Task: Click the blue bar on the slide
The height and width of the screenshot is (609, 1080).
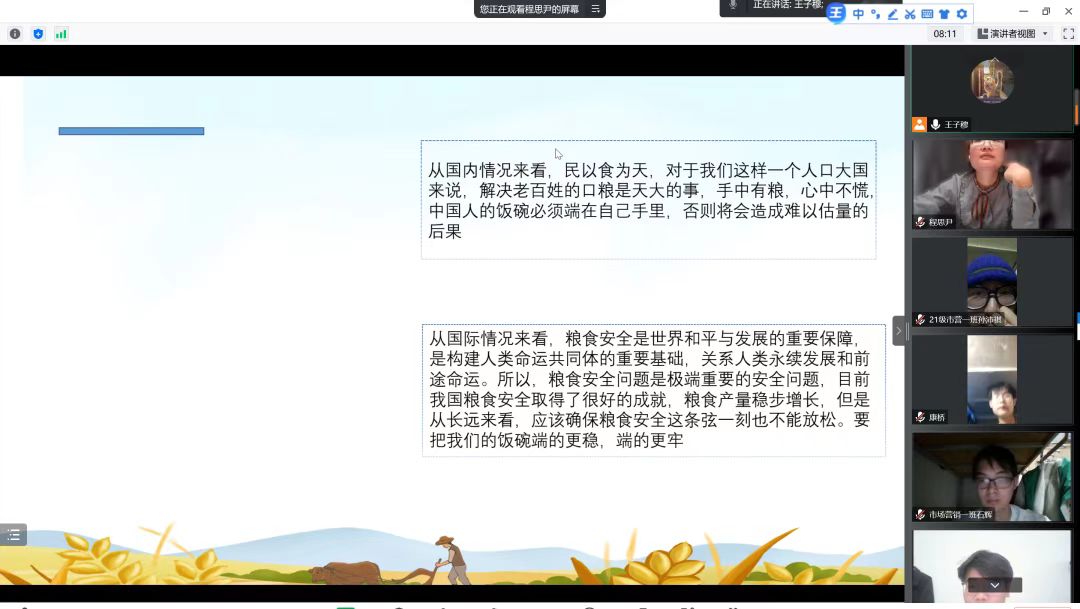Action: [x=131, y=131]
